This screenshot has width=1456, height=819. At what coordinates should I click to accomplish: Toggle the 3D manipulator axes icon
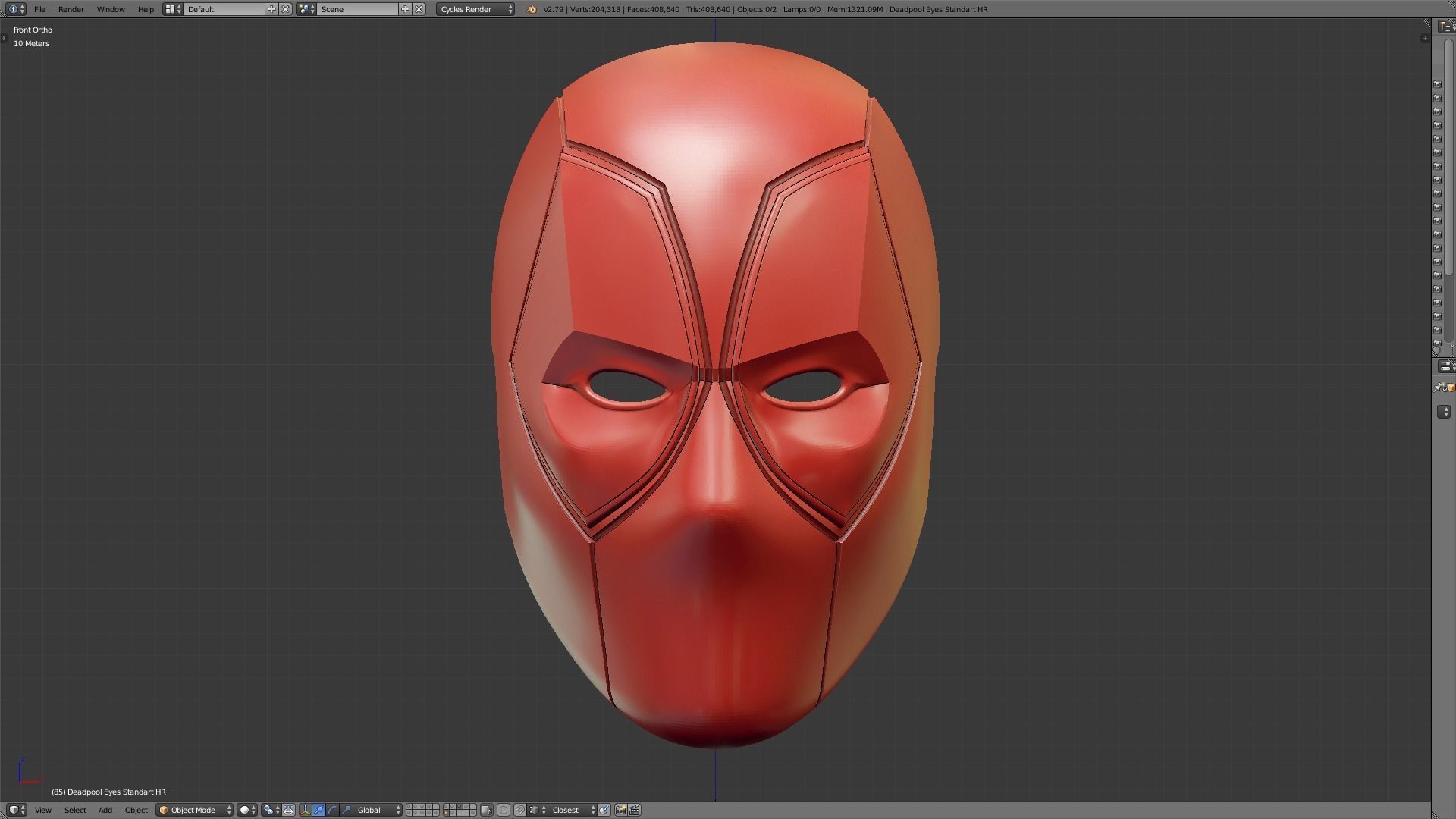pyautogui.click(x=305, y=810)
